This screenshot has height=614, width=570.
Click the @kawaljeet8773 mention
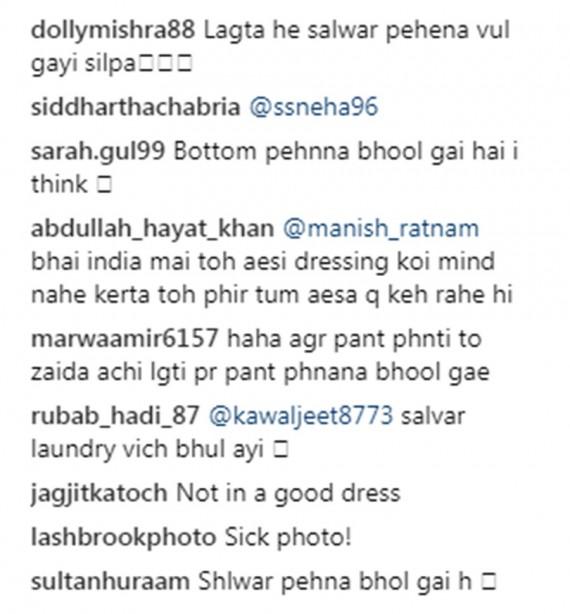coord(300,416)
